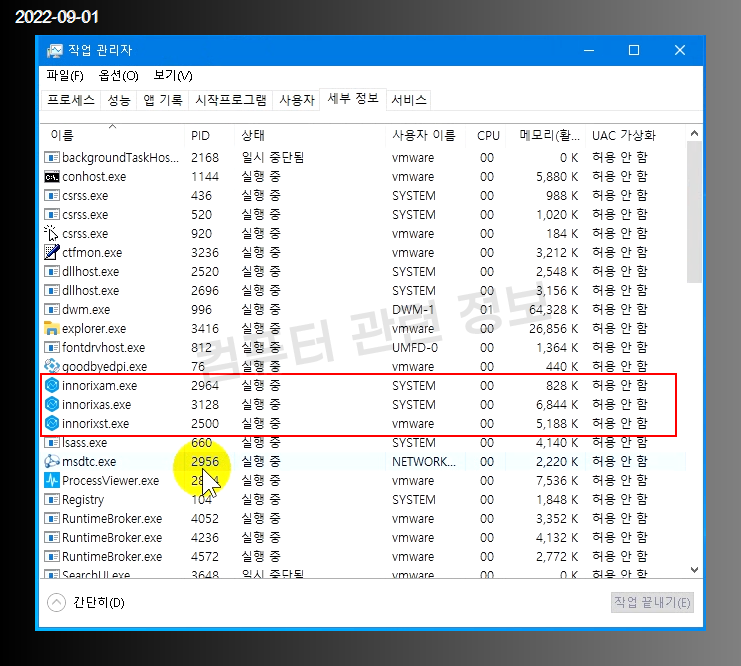This screenshot has width=741, height=666.
Task: Click the 작업 끝내기(E) button
Action: (652, 602)
